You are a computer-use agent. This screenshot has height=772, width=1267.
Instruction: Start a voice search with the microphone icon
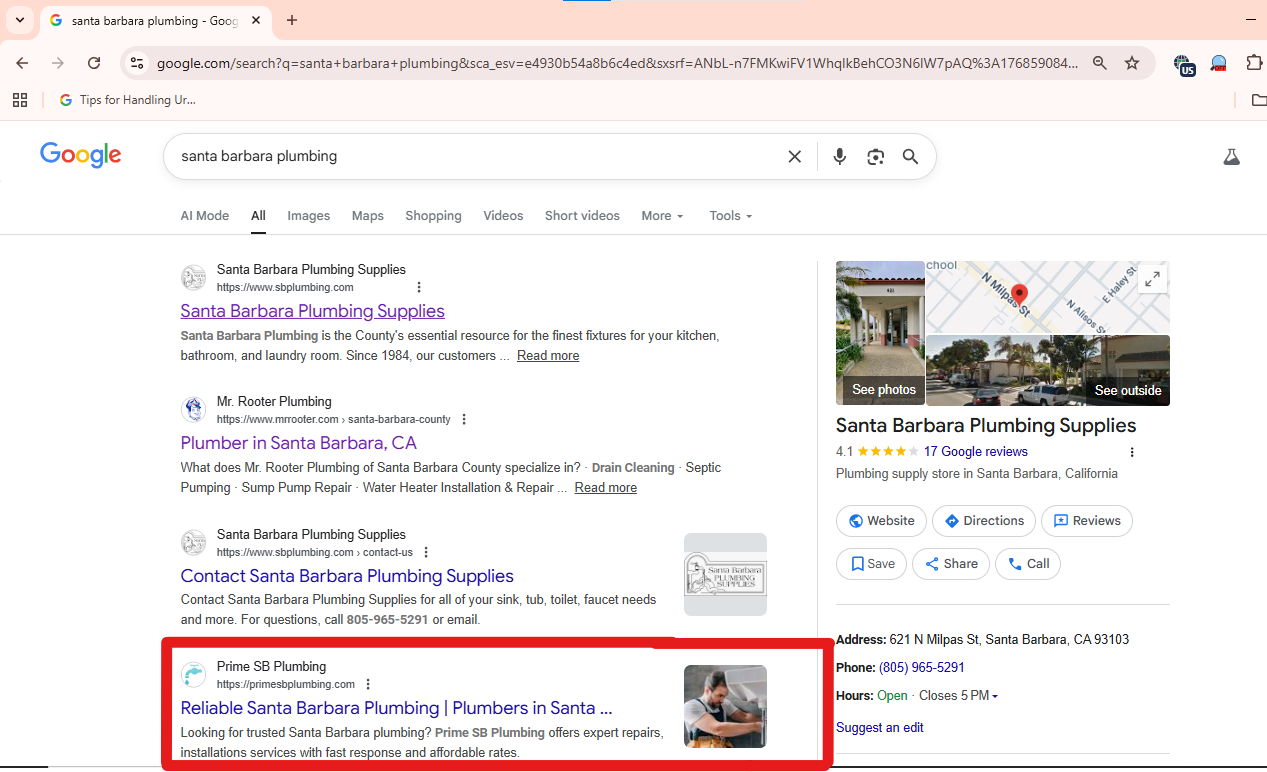coord(839,156)
